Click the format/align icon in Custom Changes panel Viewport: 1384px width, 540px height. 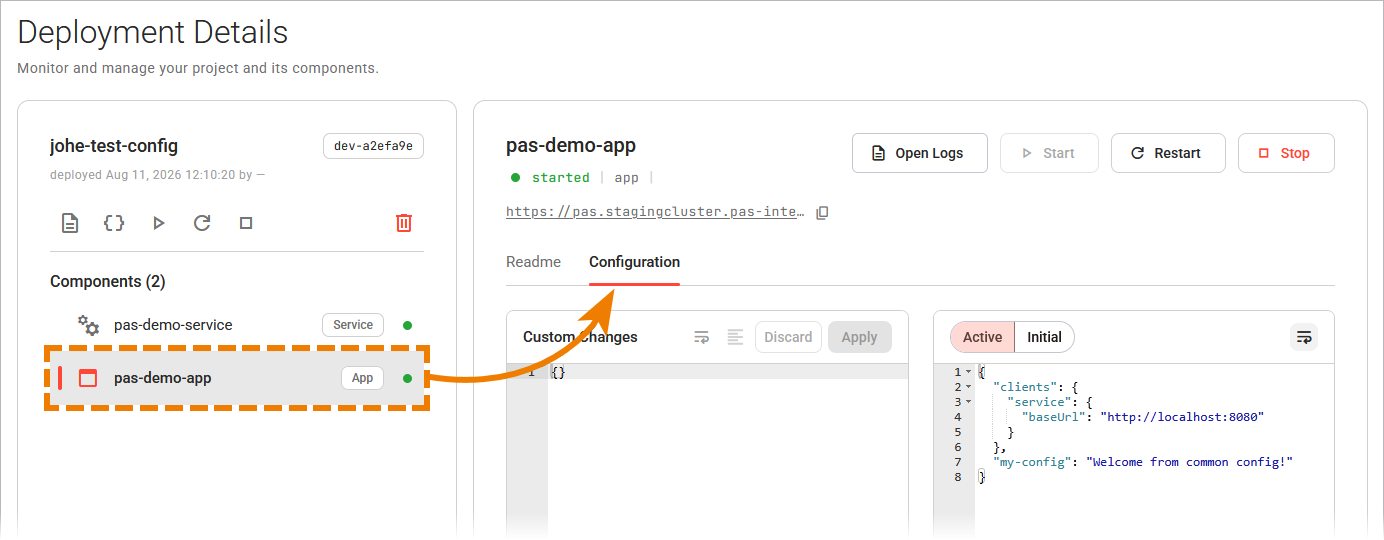[735, 337]
